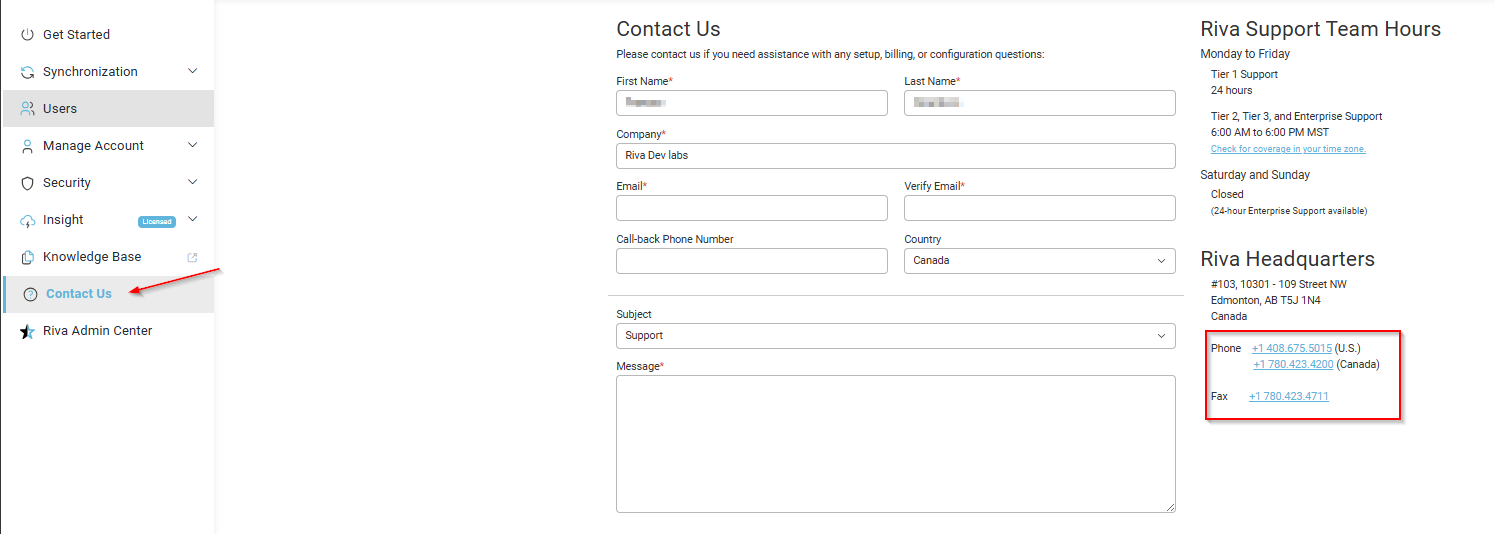
Task: Click the Insight cloud icon
Action: pos(28,220)
